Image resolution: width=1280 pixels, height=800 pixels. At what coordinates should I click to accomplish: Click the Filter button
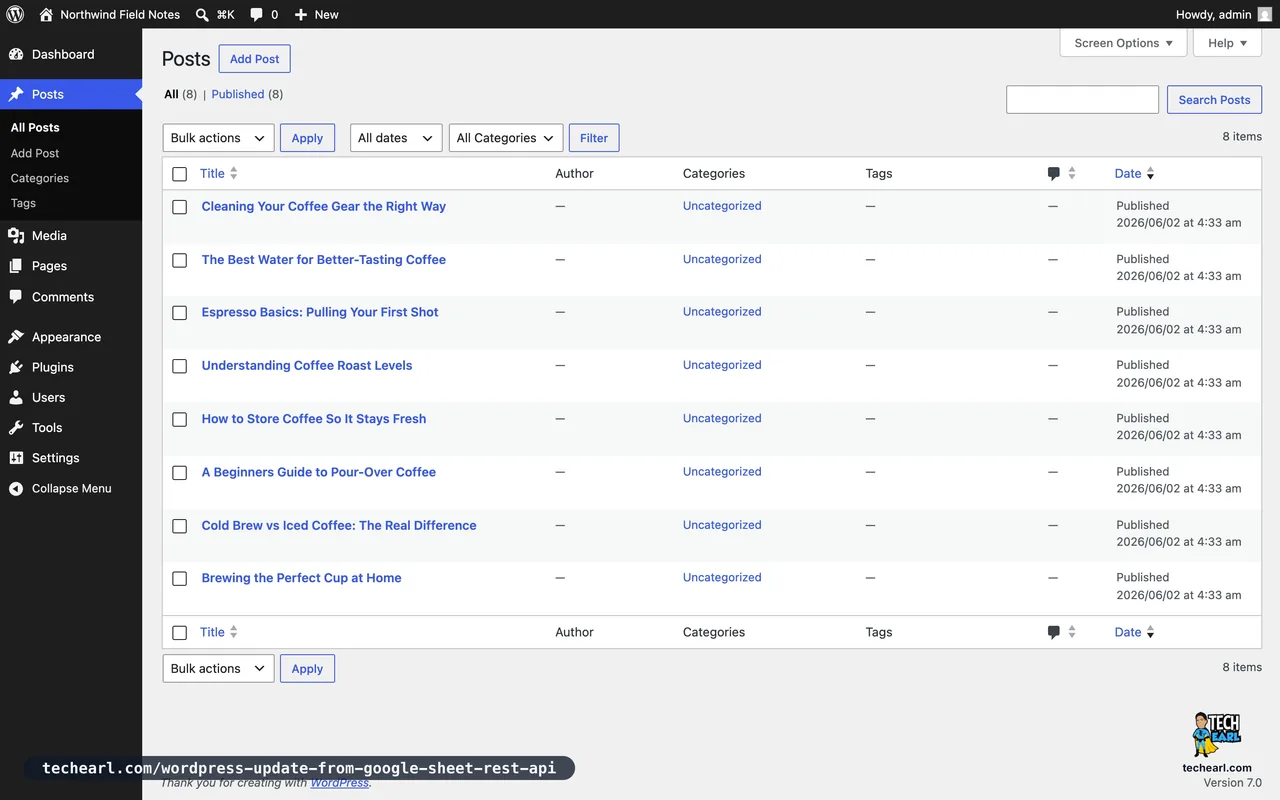(594, 138)
